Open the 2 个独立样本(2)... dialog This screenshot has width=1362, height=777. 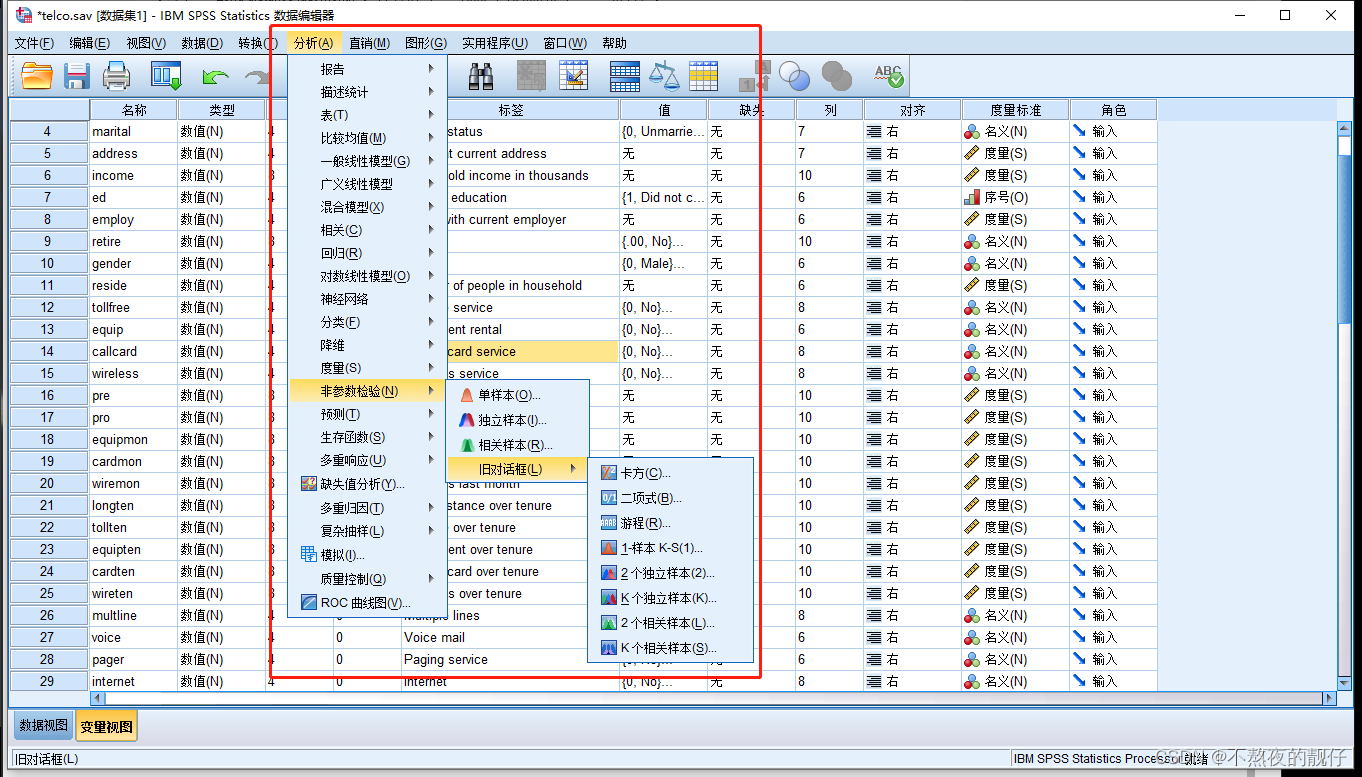670,573
